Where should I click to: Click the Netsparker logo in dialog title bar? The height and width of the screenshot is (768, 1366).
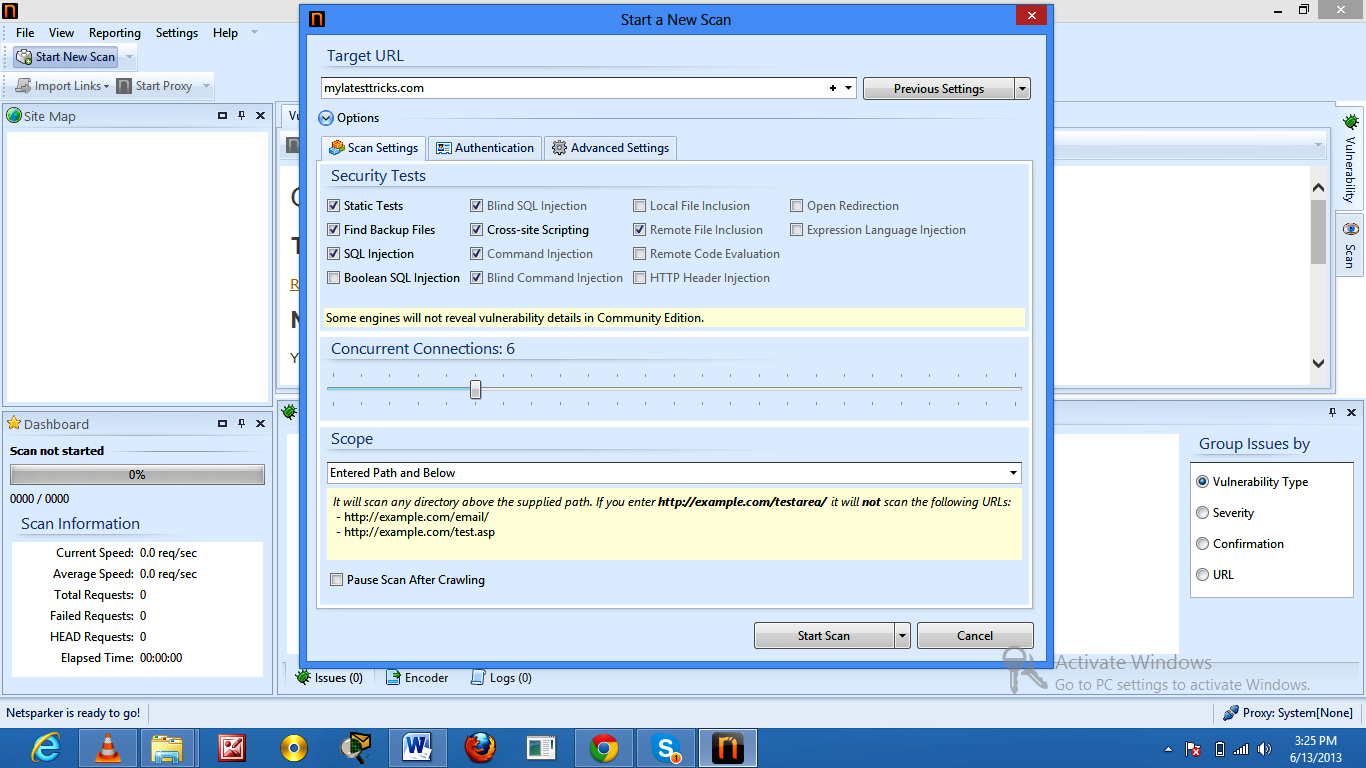(x=317, y=19)
